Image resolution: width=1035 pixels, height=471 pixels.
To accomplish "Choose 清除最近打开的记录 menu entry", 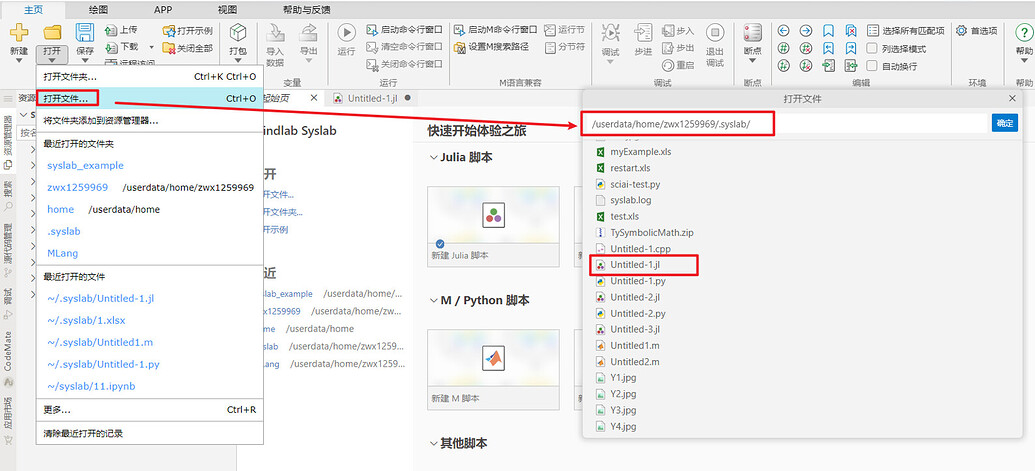I will point(150,433).
